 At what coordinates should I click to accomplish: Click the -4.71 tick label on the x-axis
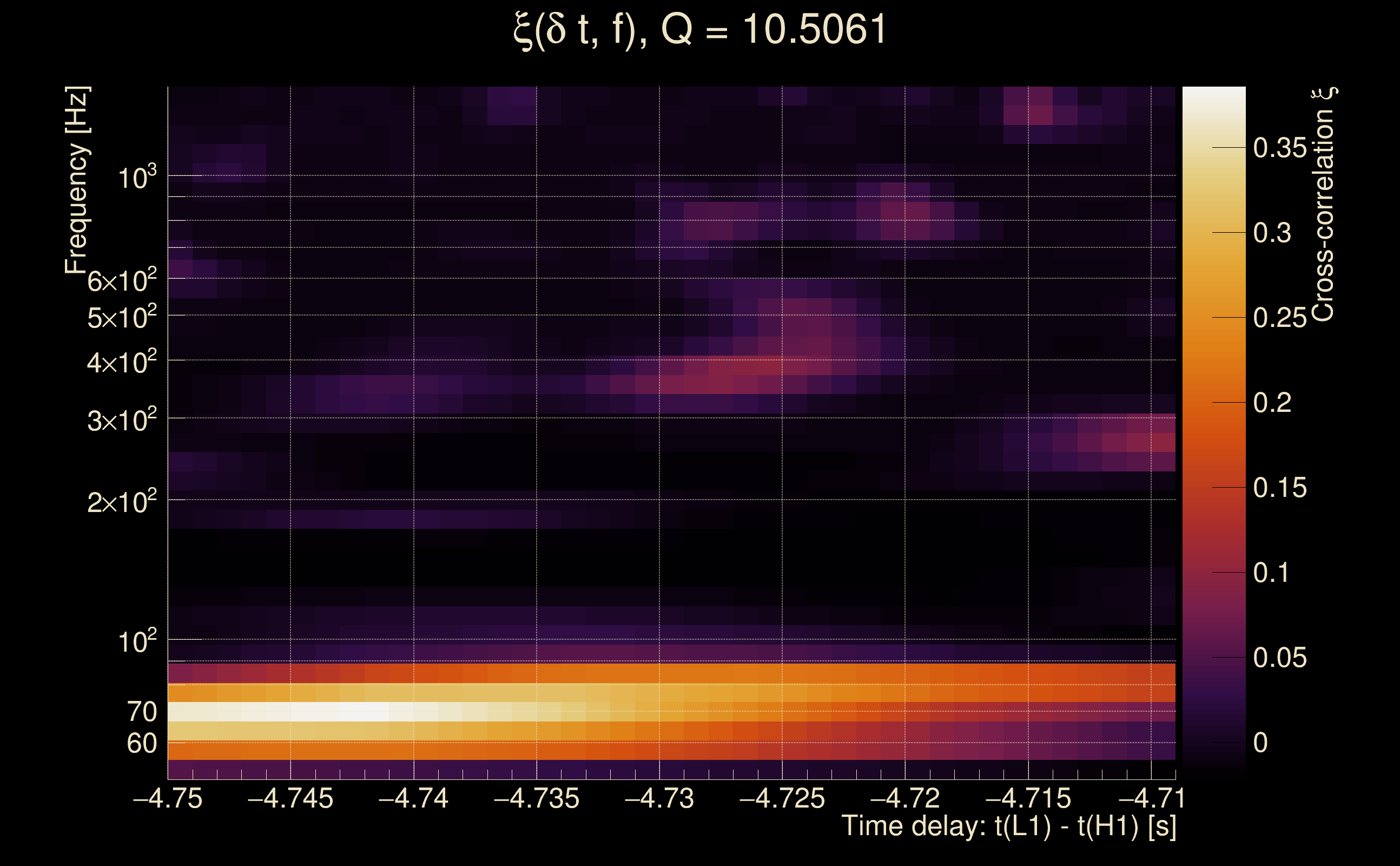tap(1151, 798)
